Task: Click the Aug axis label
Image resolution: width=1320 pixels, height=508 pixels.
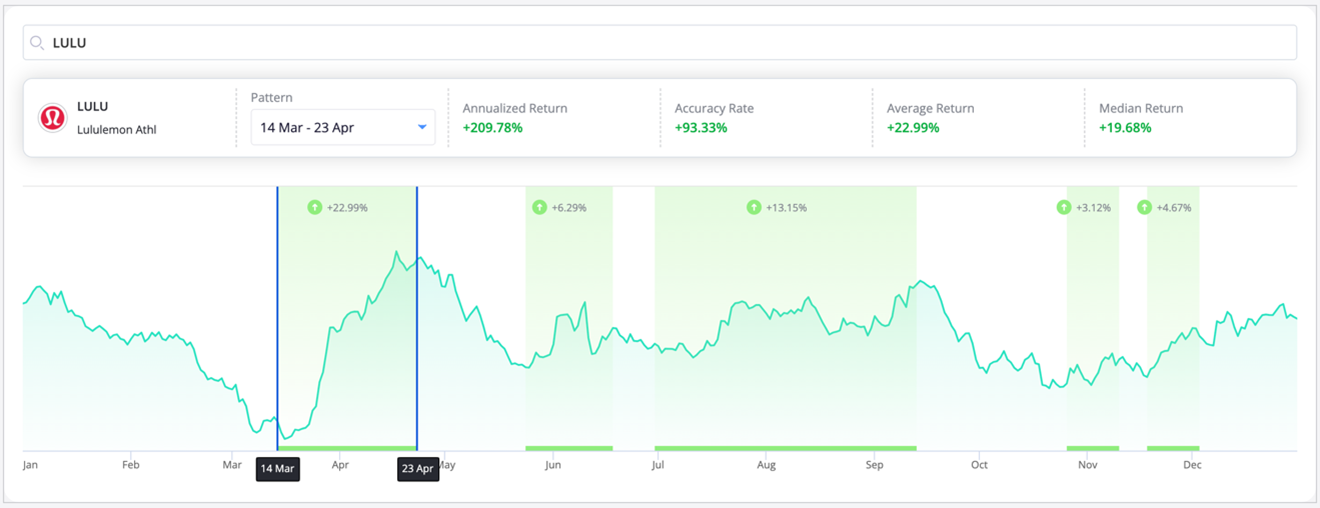Action: click(766, 465)
